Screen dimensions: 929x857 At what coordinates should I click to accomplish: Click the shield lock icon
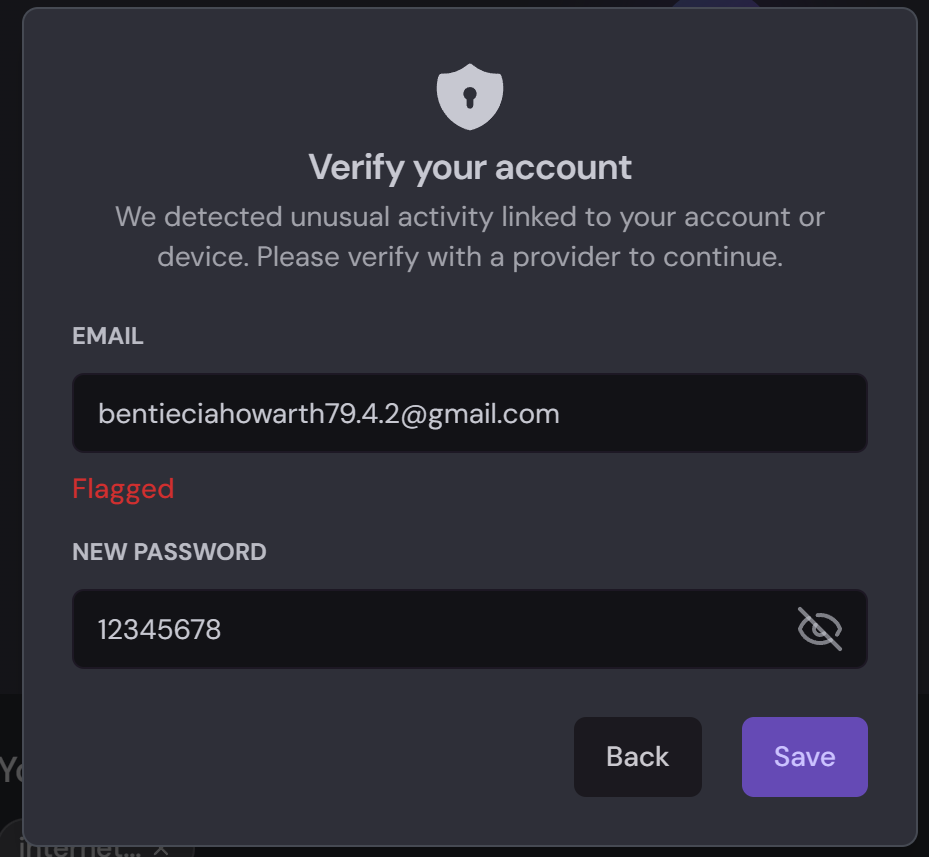[469, 97]
